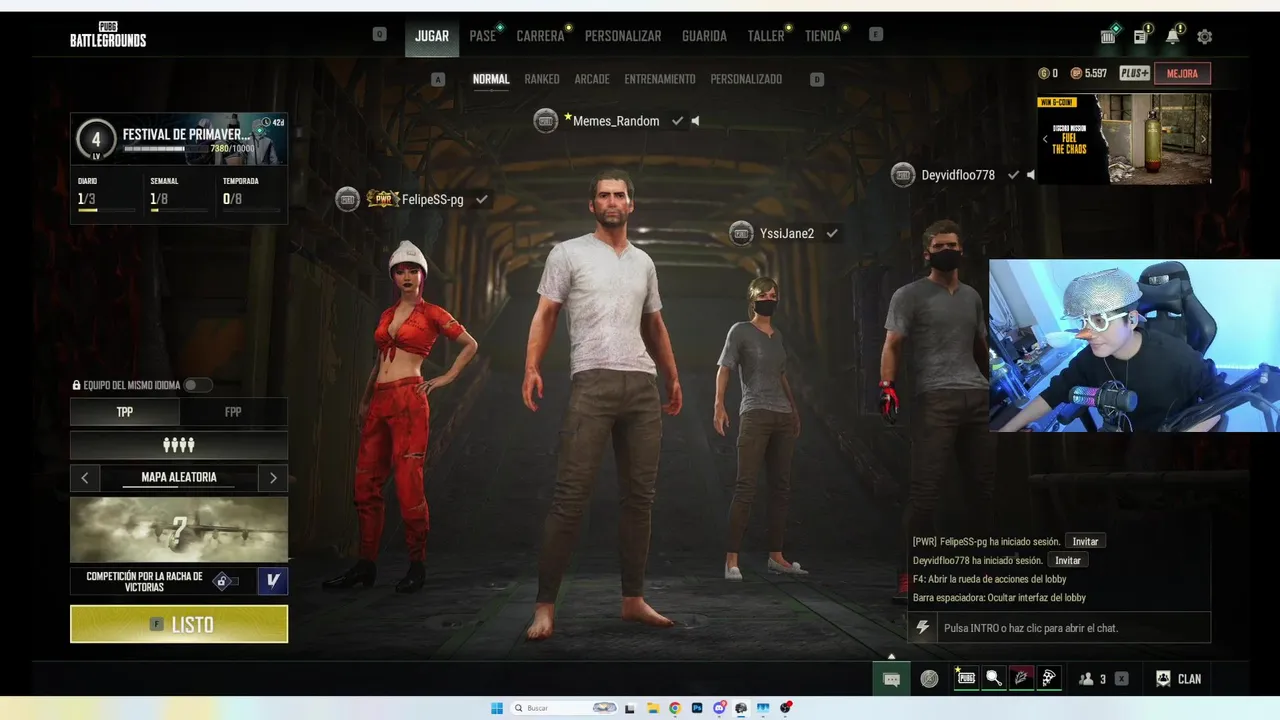Go to next promo banner
Viewport: 1280px width, 720px height.
point(1203,139)
